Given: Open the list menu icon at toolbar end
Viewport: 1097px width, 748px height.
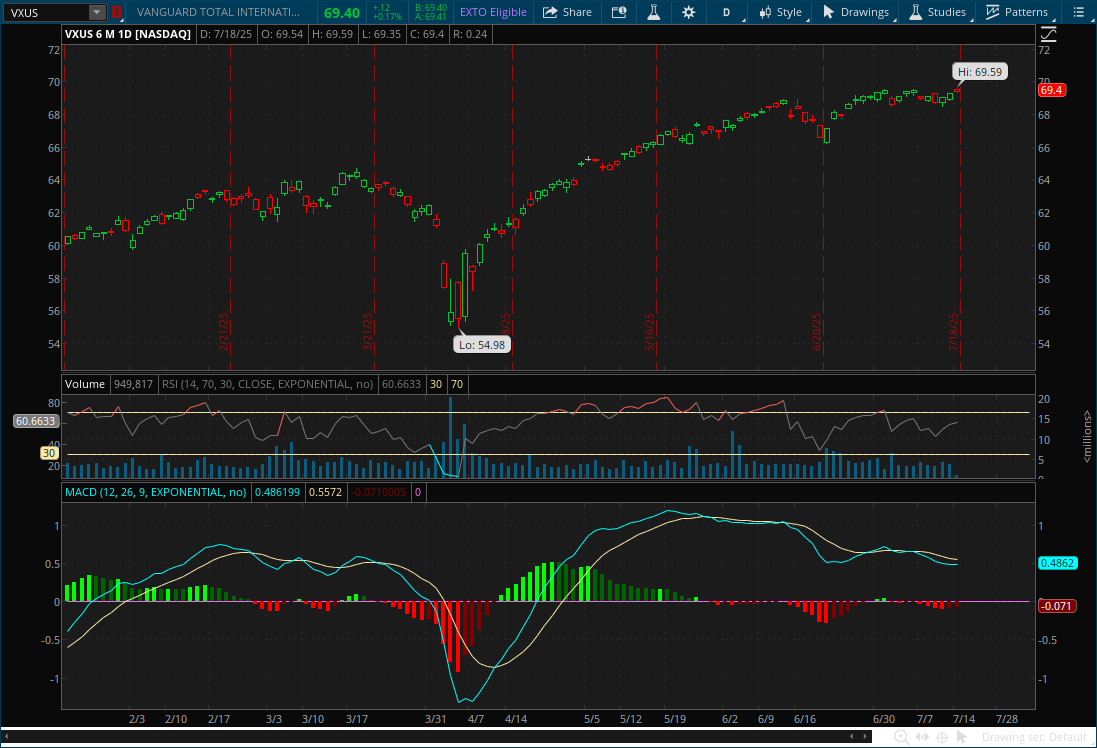Looking at the screenshot, I should click(x=1078, y=12).
